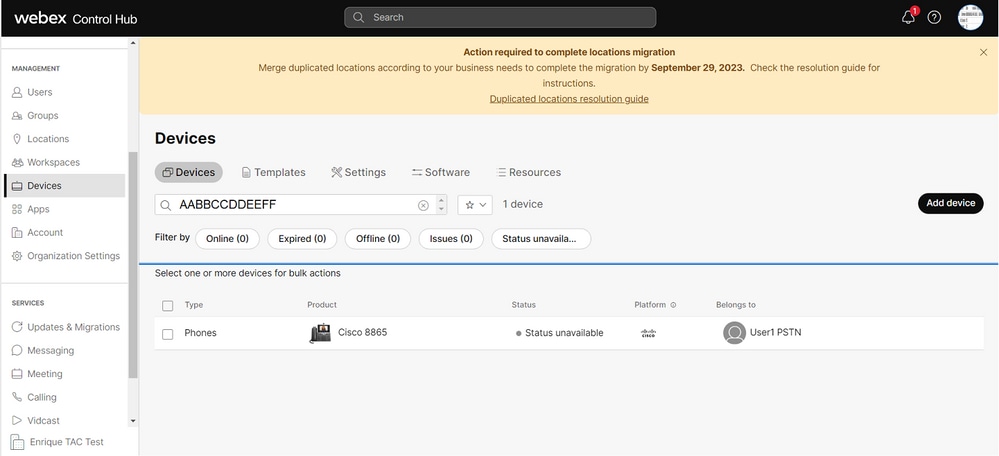The height and width of the screenshot is (456, 999).
Task: Click the top Search magnifier icon
Action: click(x=359, y=17)
